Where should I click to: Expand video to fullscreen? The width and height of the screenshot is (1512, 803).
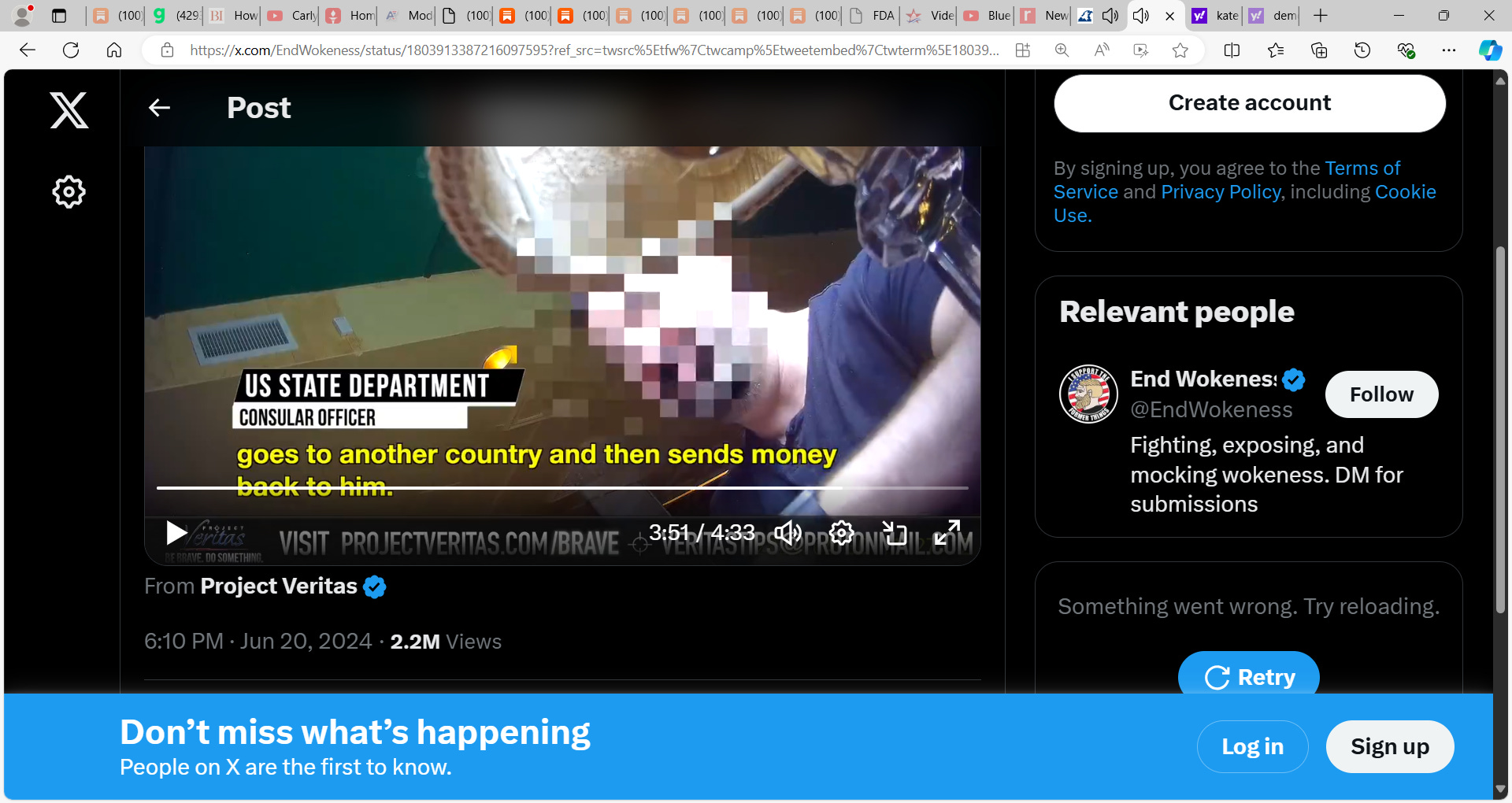947,533
